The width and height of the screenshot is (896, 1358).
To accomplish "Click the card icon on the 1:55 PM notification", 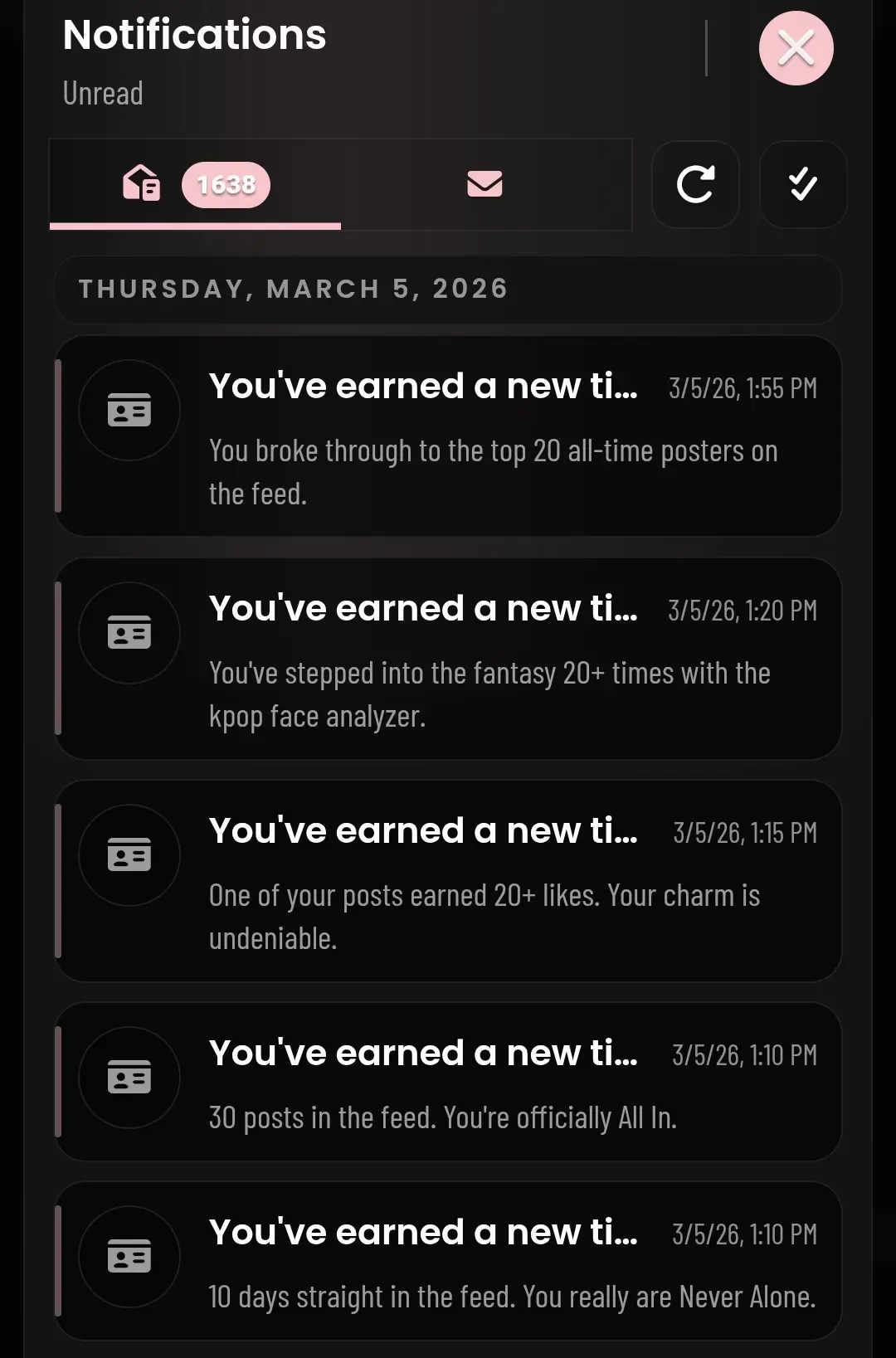I will (129, 411).
